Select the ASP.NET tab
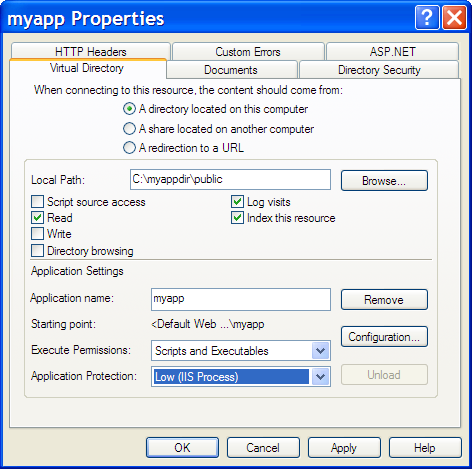The image size is (472, 469). tap(393, 52)
